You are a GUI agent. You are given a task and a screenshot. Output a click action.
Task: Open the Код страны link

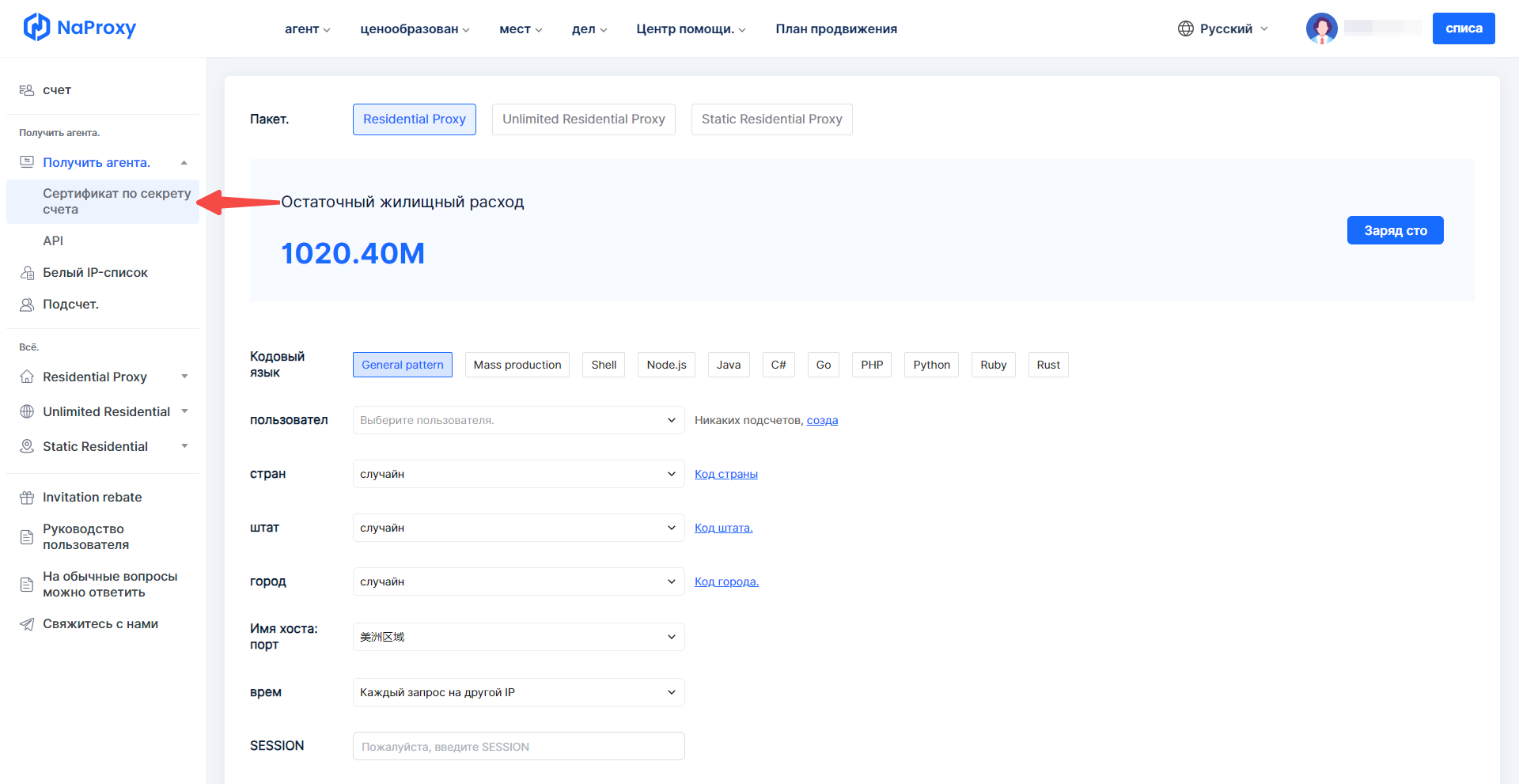pos(725,474)
